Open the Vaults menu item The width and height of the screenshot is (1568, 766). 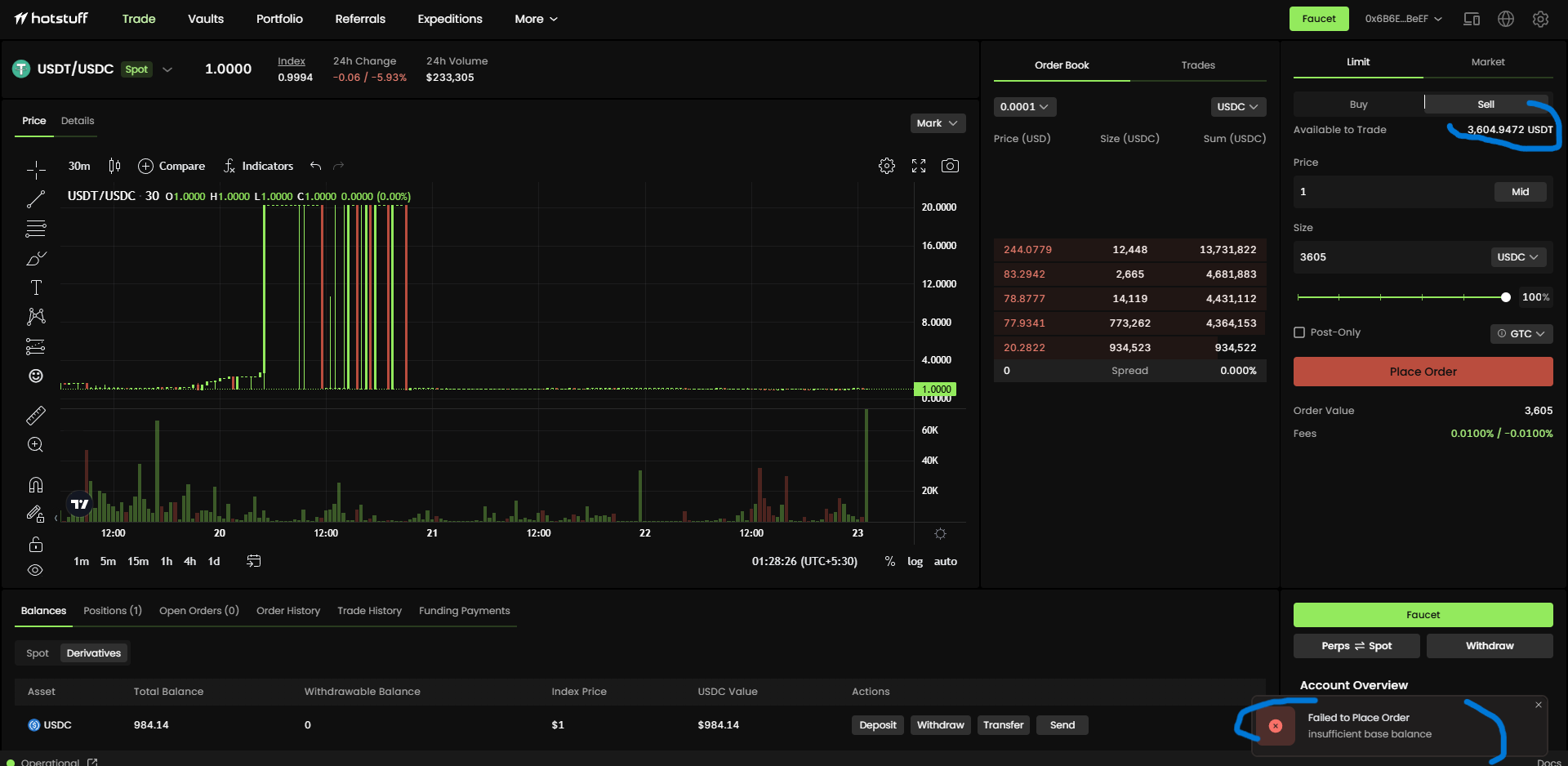[x=206, y=19]
